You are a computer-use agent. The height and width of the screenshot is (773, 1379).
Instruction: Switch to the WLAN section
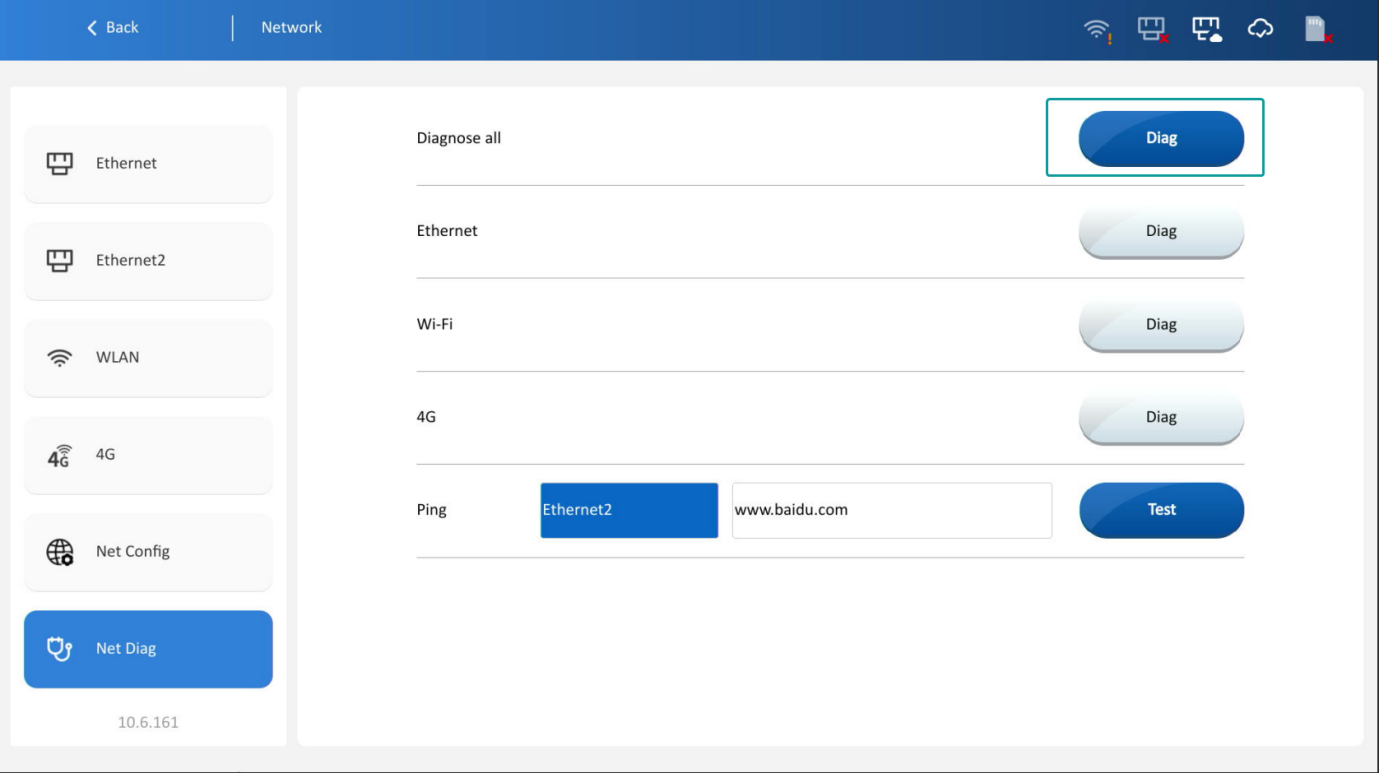[148, 357]
